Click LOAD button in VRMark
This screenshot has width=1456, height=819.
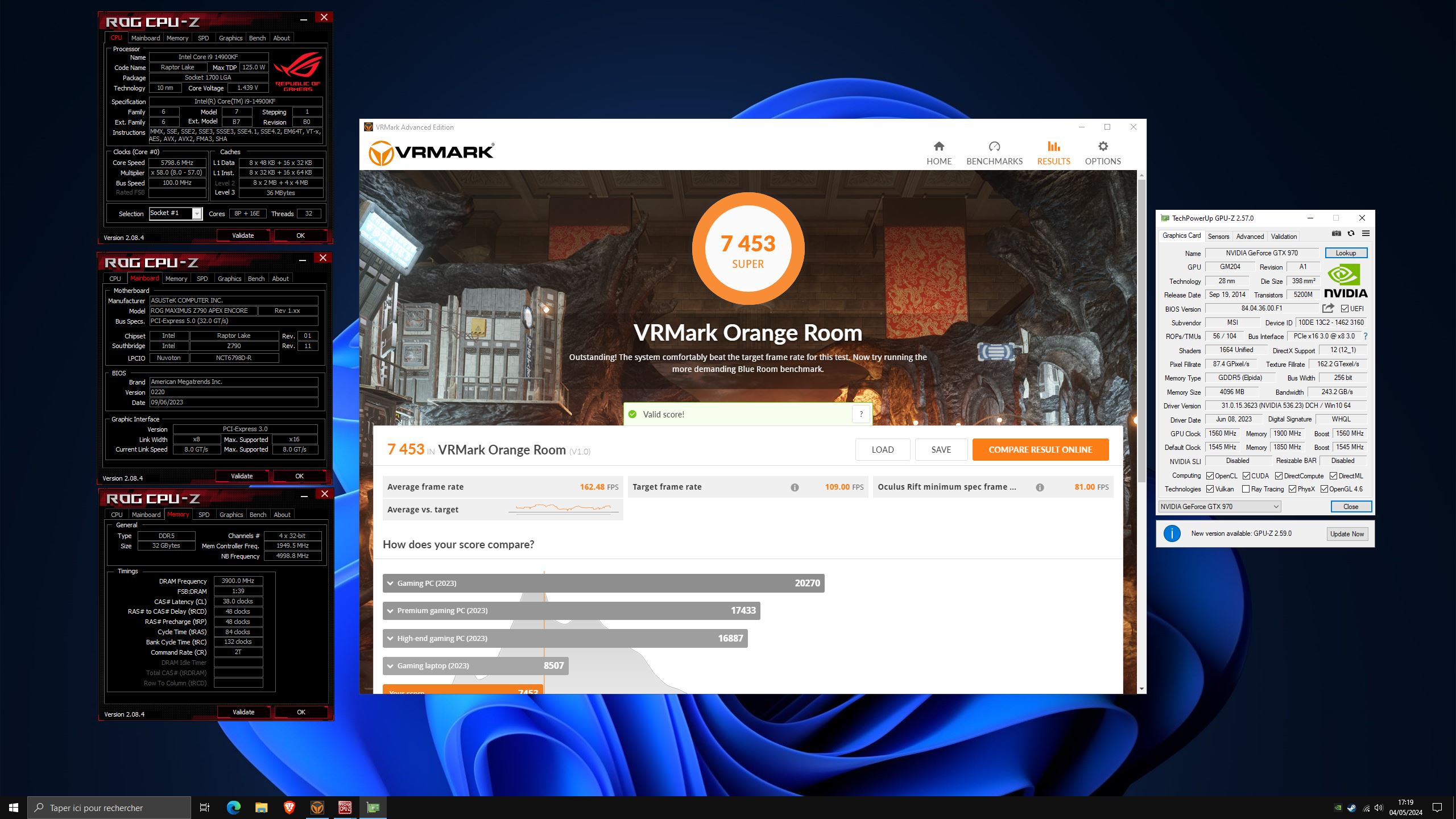pyautogui.click(x=883, y=450)
